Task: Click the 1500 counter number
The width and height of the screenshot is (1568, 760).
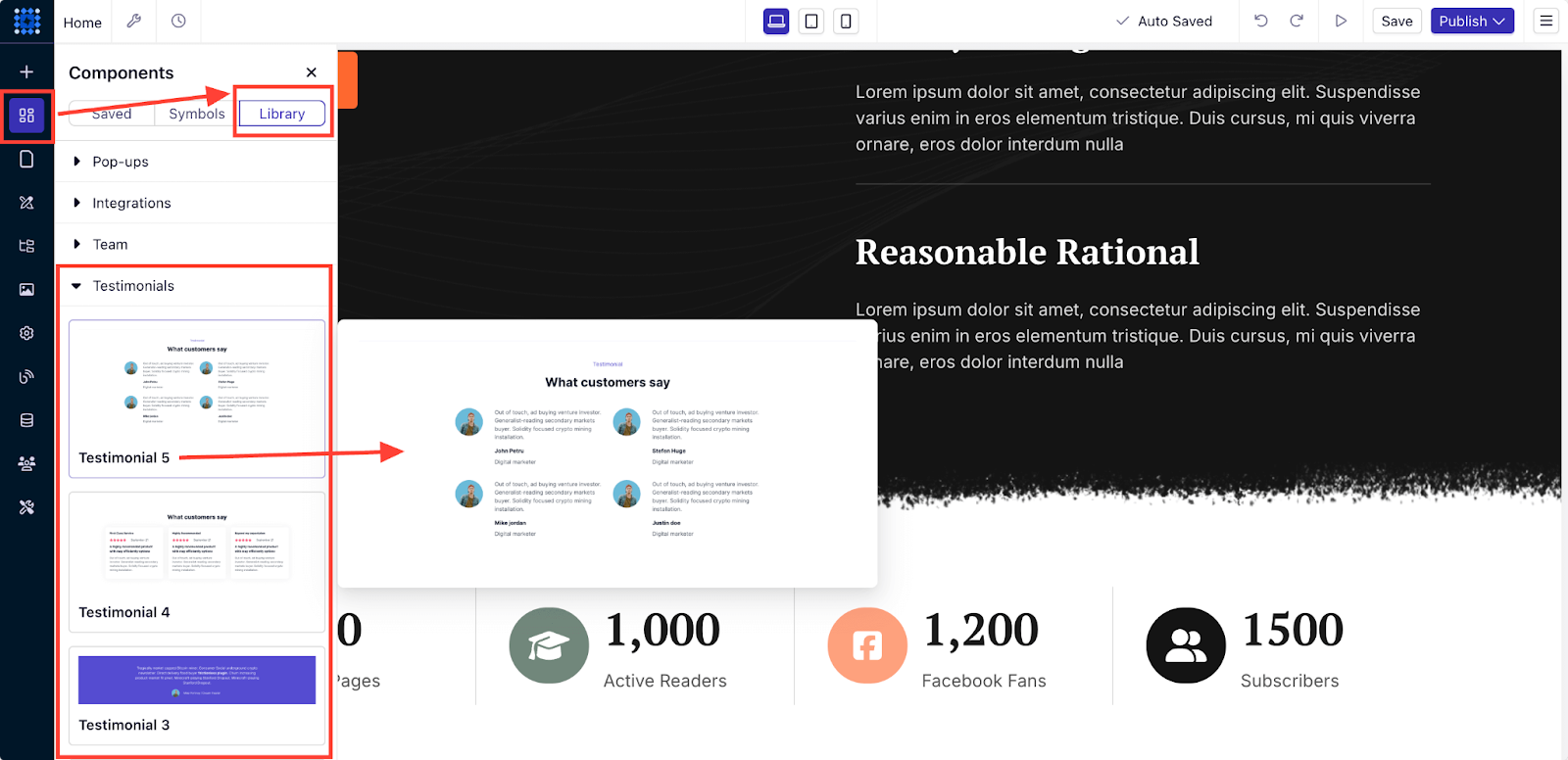Action: coord(1293,630)
